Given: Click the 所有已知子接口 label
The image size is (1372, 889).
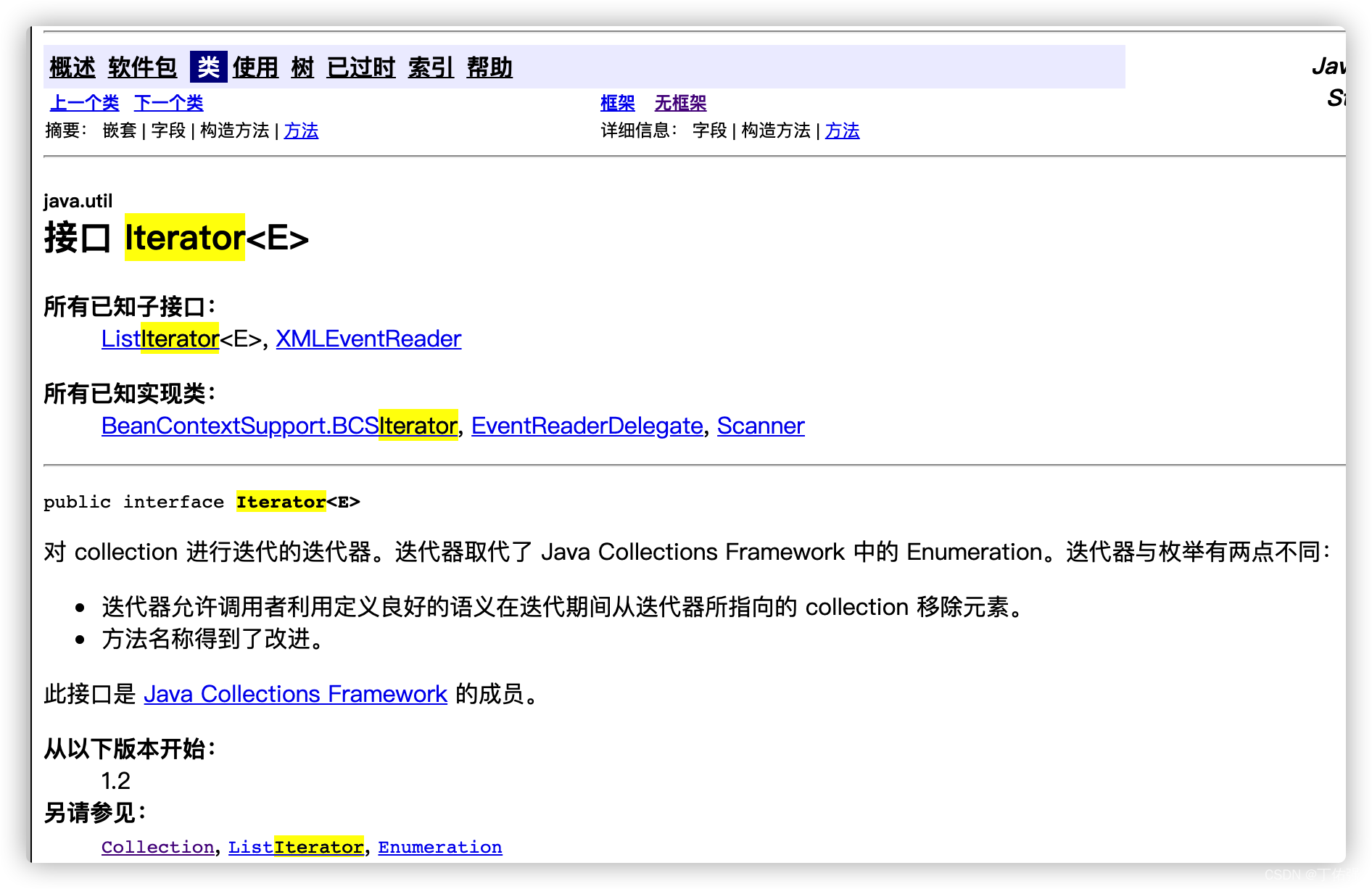Looking at the screenshot, I should 131,307.
